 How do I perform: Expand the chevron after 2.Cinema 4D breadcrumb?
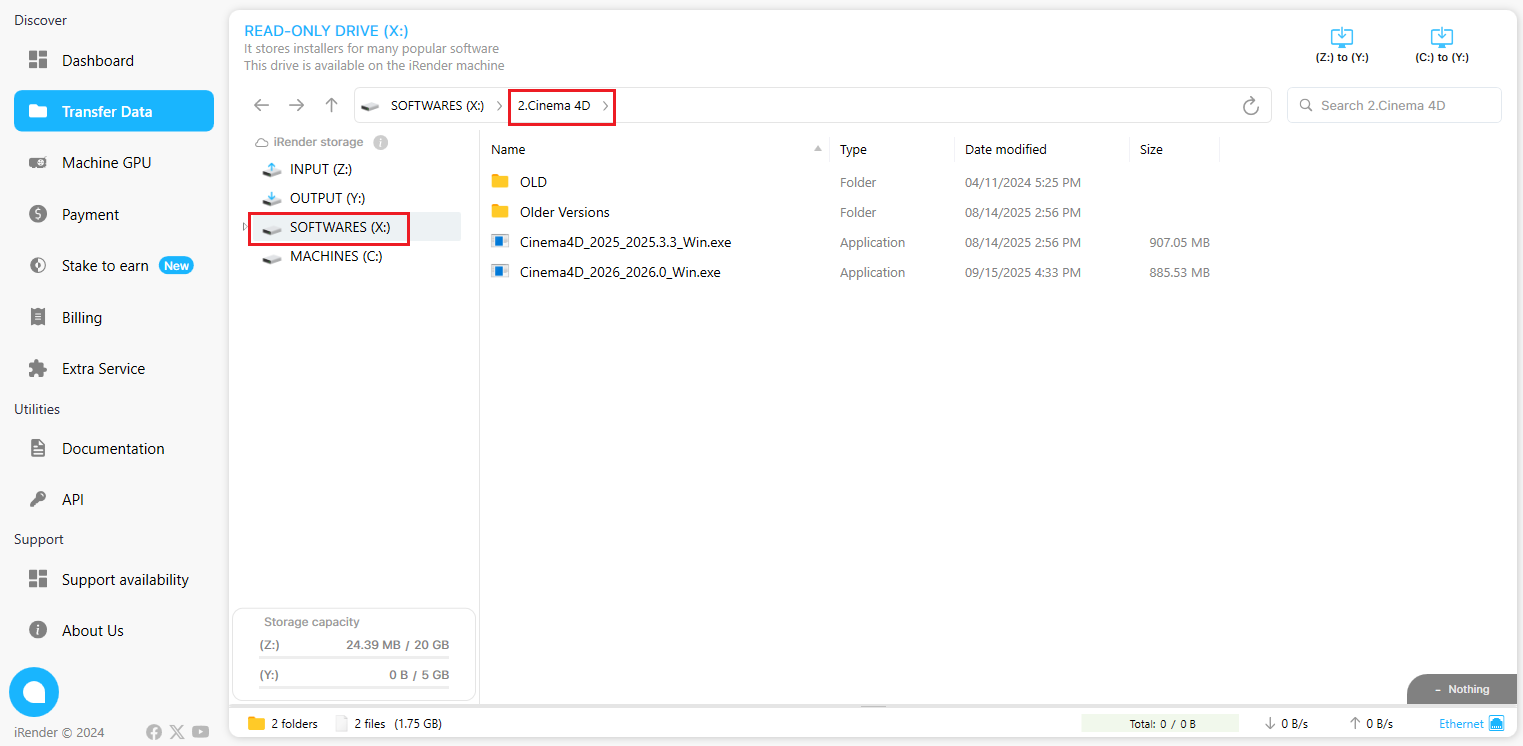coord(605,106)
